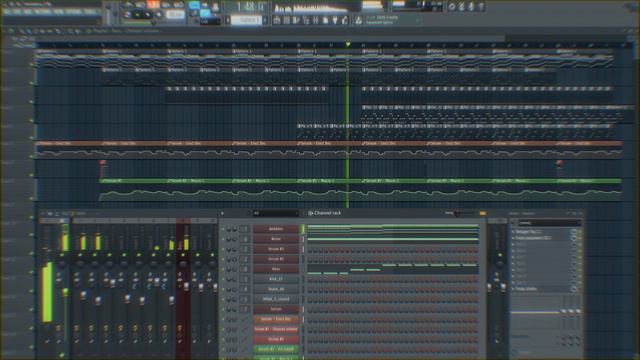Open the OPTIONS menu

74,12
